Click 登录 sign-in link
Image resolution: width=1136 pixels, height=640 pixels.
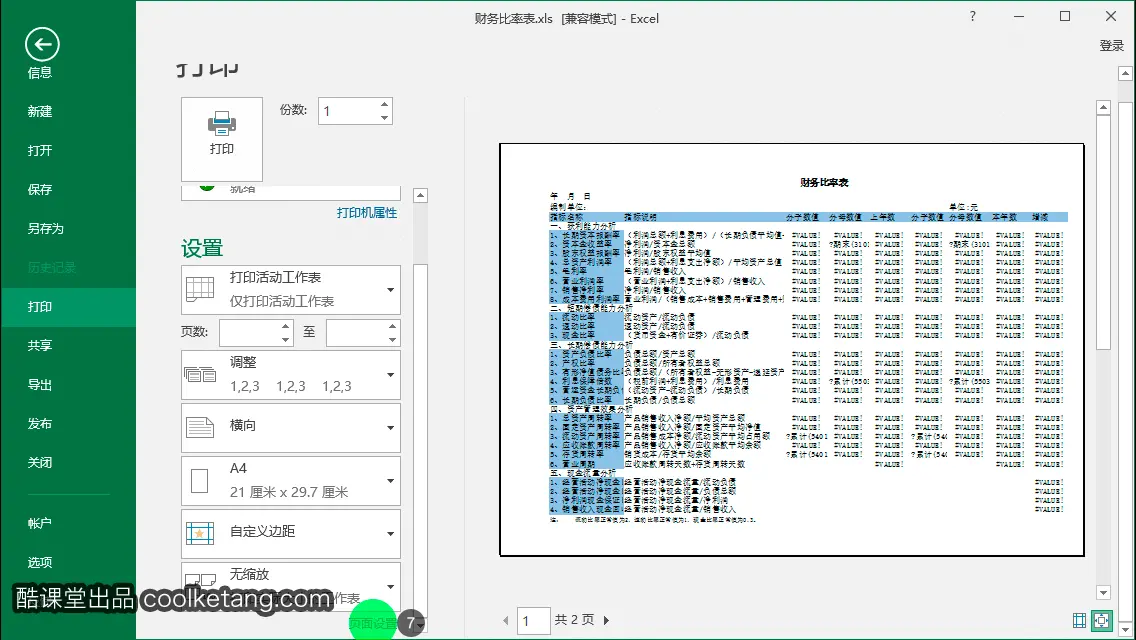[x=1111, y=46]
